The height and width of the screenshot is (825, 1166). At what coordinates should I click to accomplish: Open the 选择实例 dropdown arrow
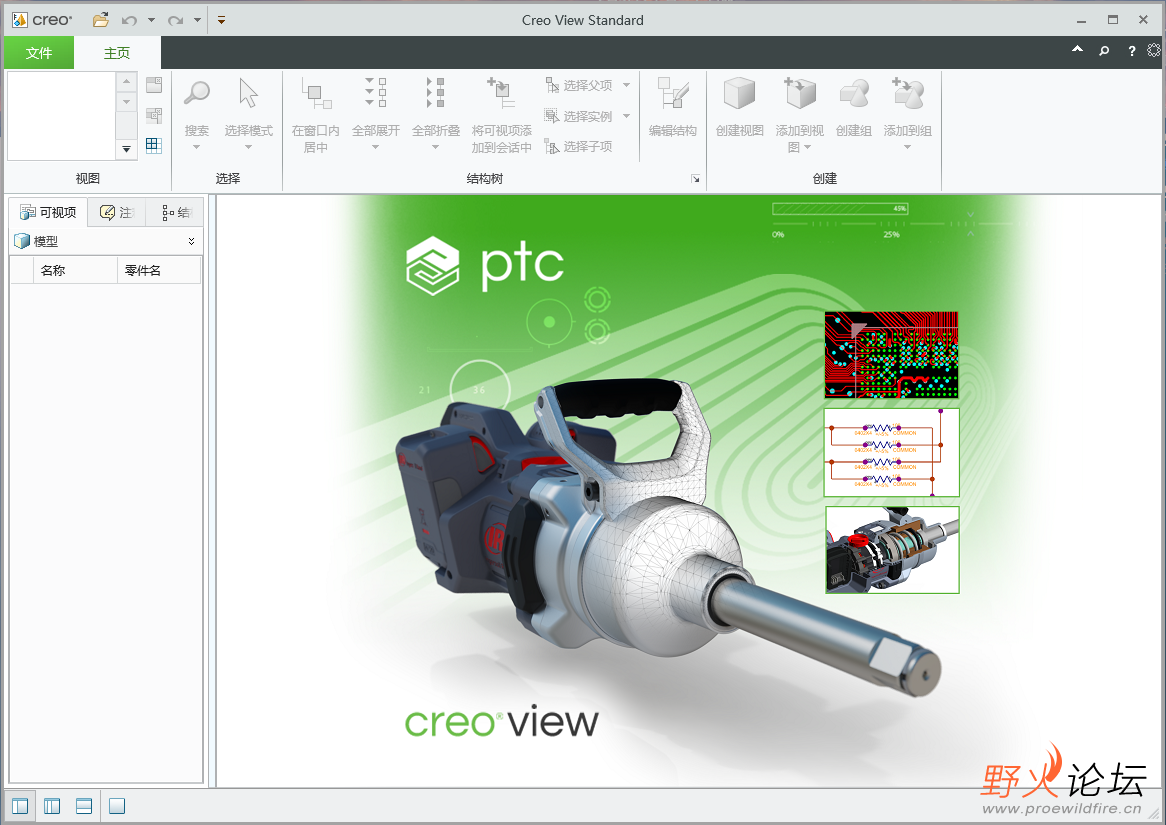coord(626,116)
